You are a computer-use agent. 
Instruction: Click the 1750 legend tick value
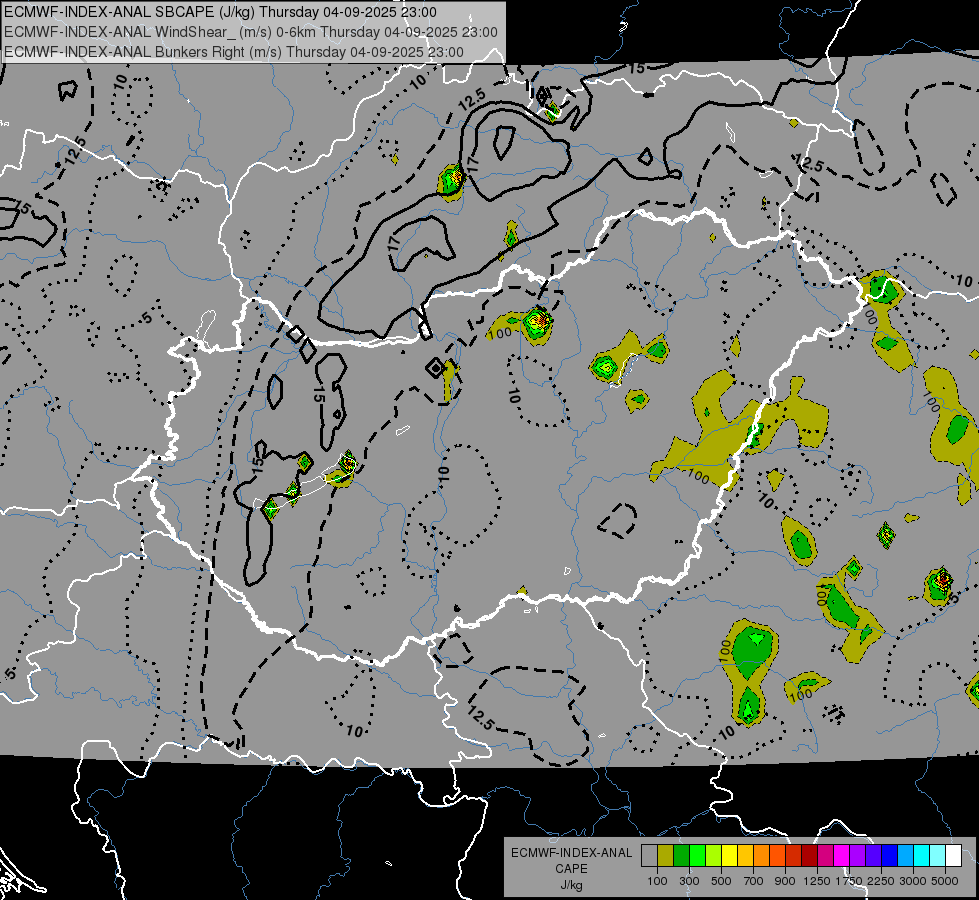(x=849, y=881)
